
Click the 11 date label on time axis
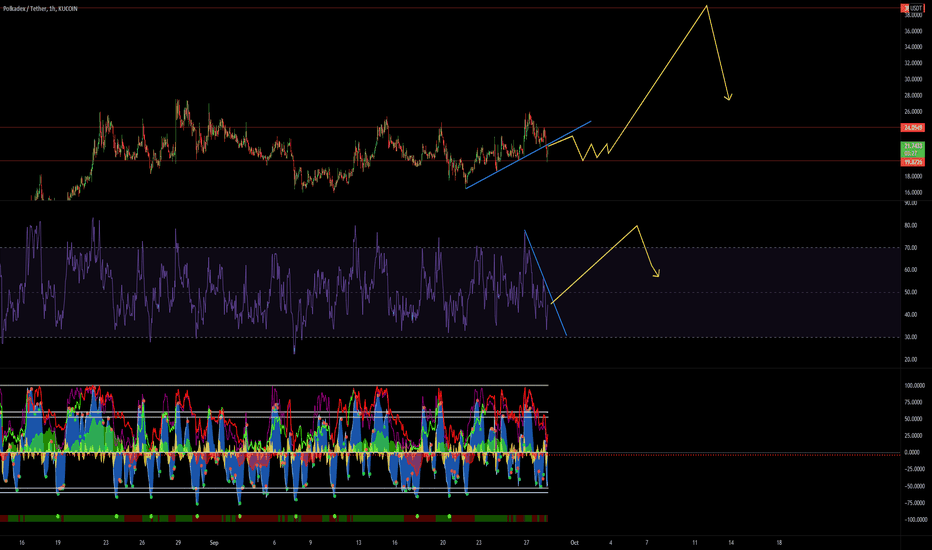point(695,542)
